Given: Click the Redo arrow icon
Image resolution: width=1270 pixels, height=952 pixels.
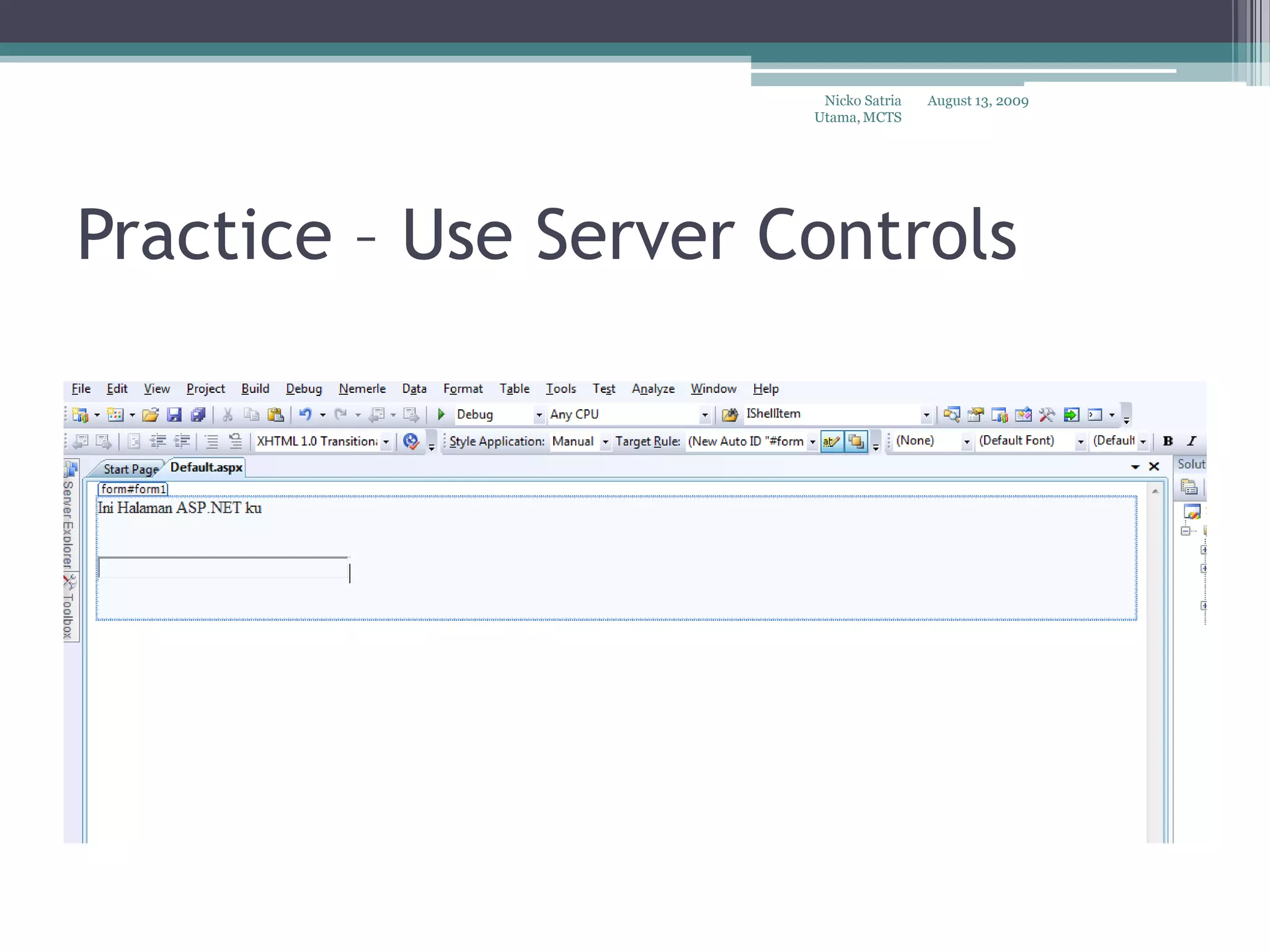Looking at the screenshot, I should [340, 415].
